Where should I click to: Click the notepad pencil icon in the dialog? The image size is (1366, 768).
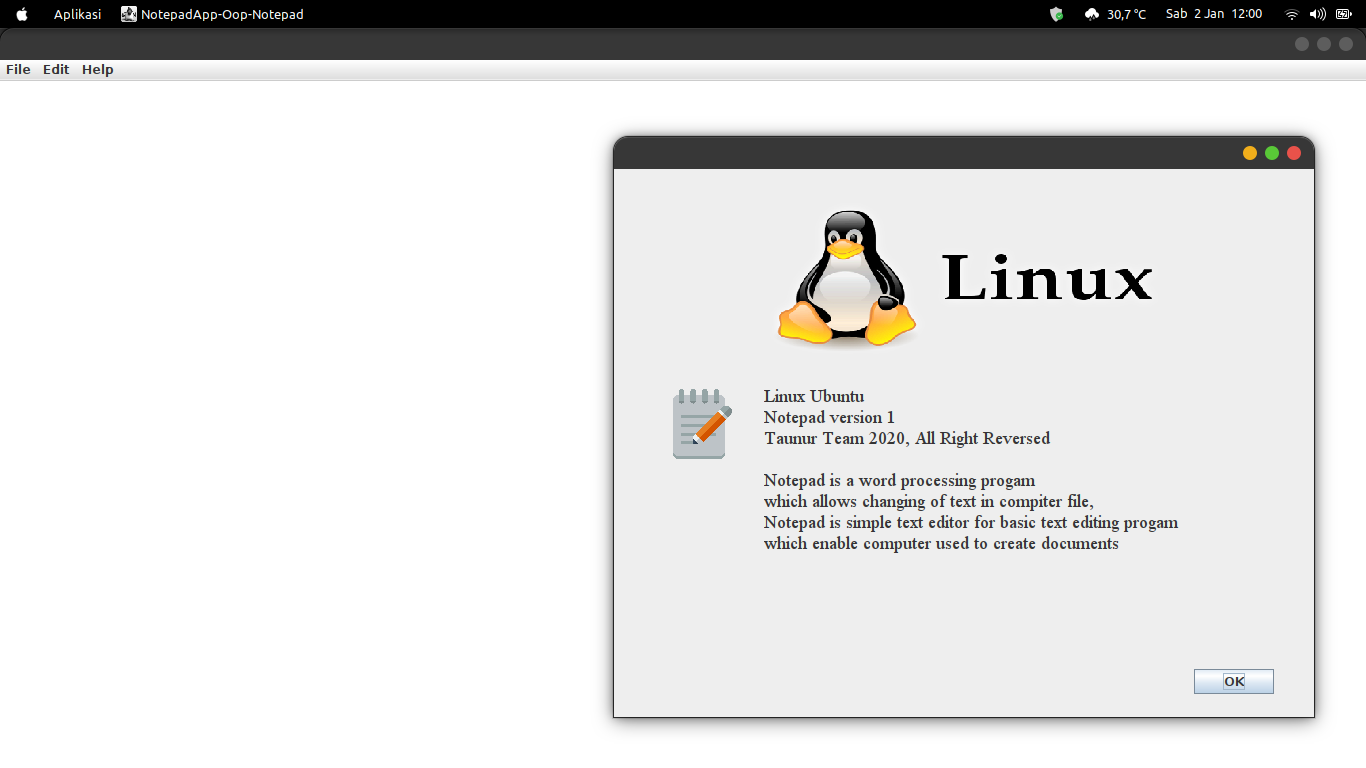(x=700, y=422)
